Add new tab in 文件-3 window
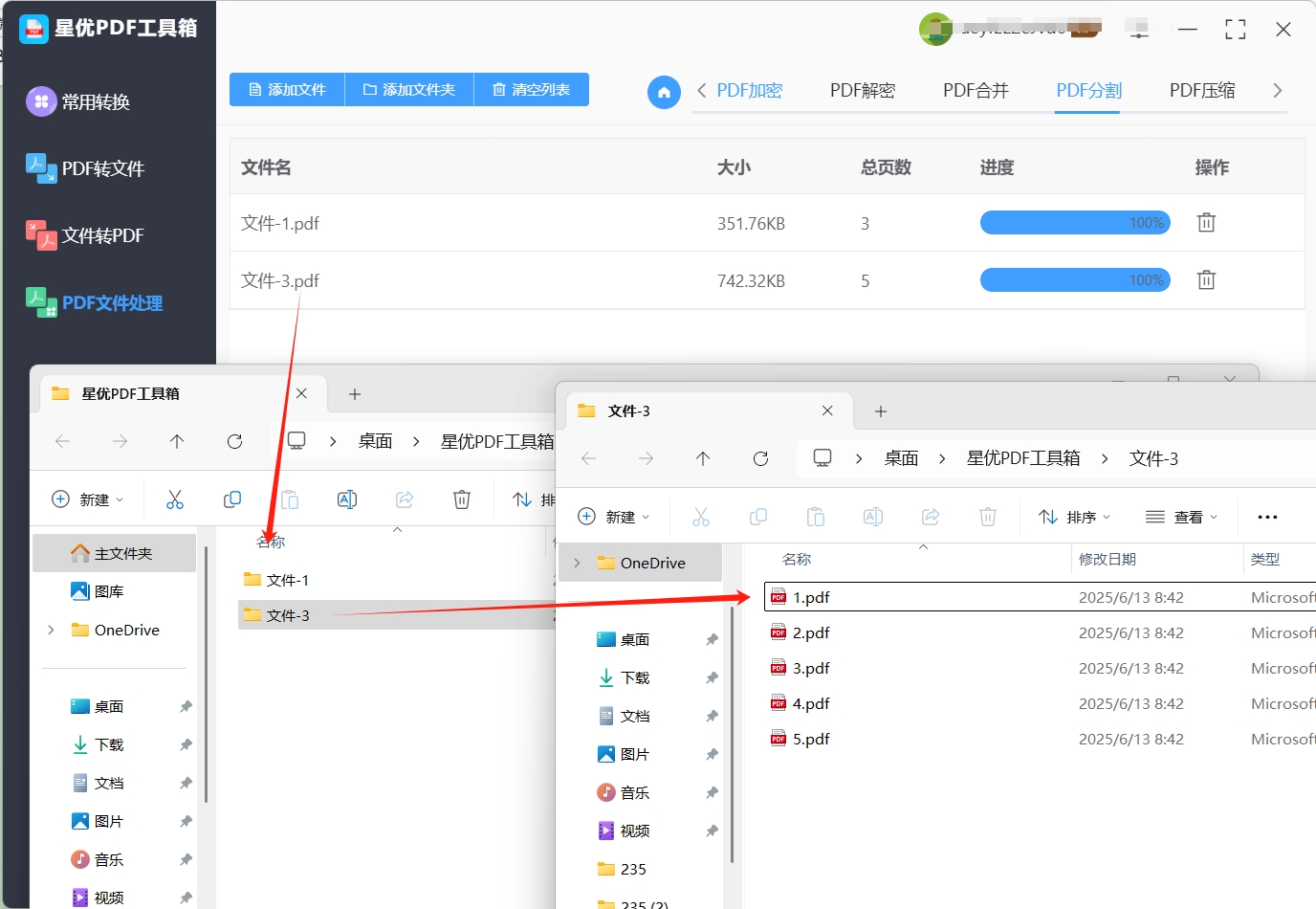 click(881, 411)
